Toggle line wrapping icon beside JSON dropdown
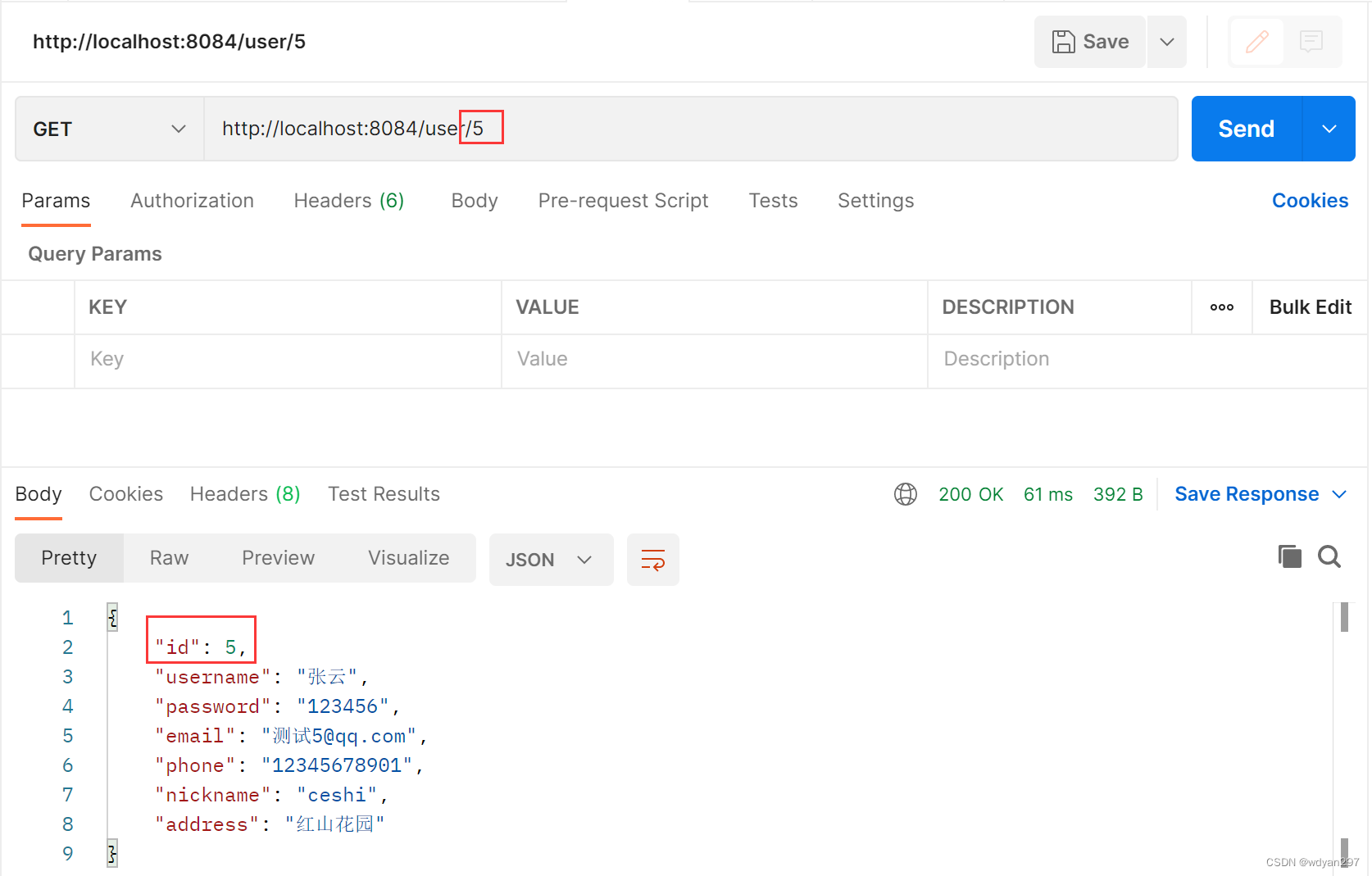1372x876 pixels. click(652, 559)
